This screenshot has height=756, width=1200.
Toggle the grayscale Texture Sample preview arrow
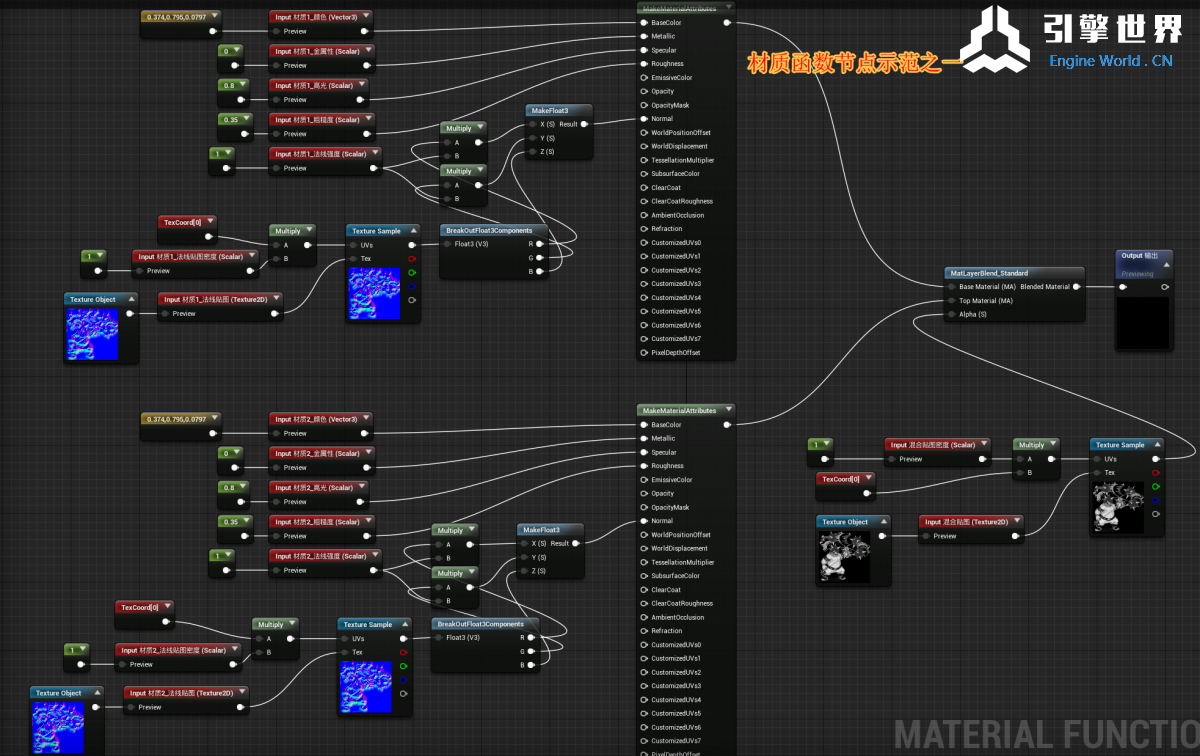click(x=1158, y=445)
